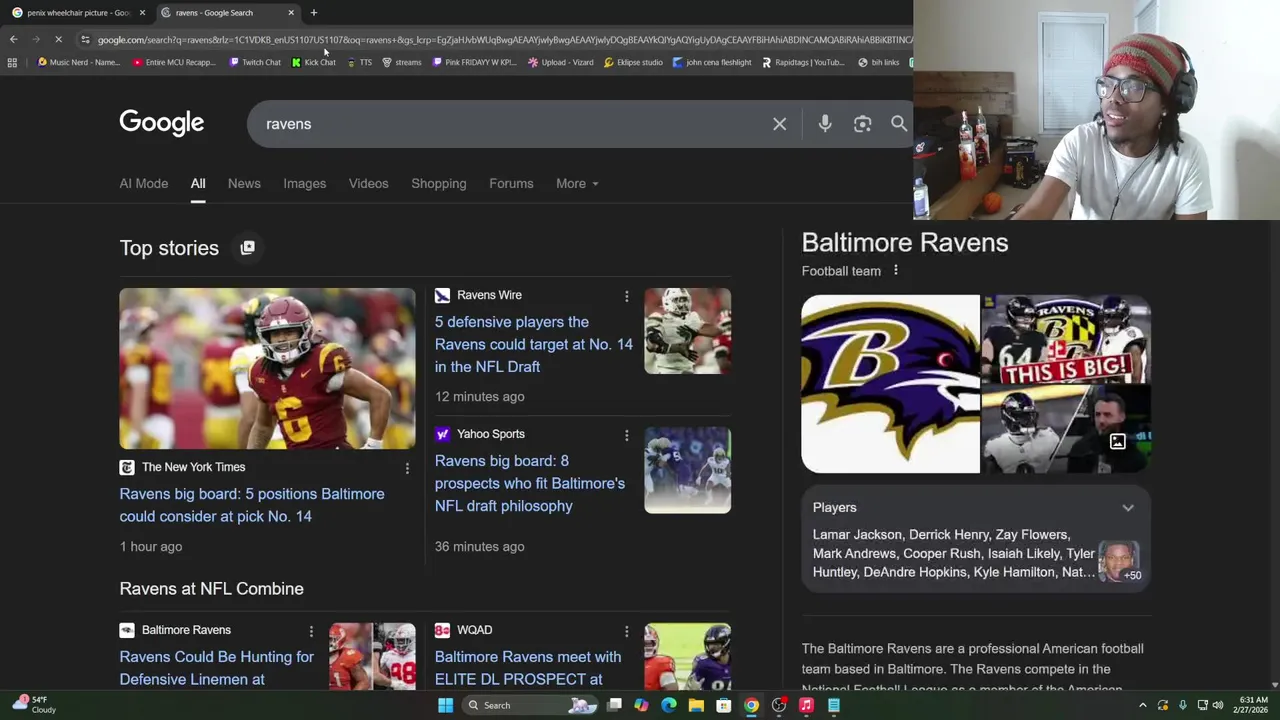Open Ravens Wire story thumbnail image
This screenshot has height=720, width=1280.
tap(687, 331)
